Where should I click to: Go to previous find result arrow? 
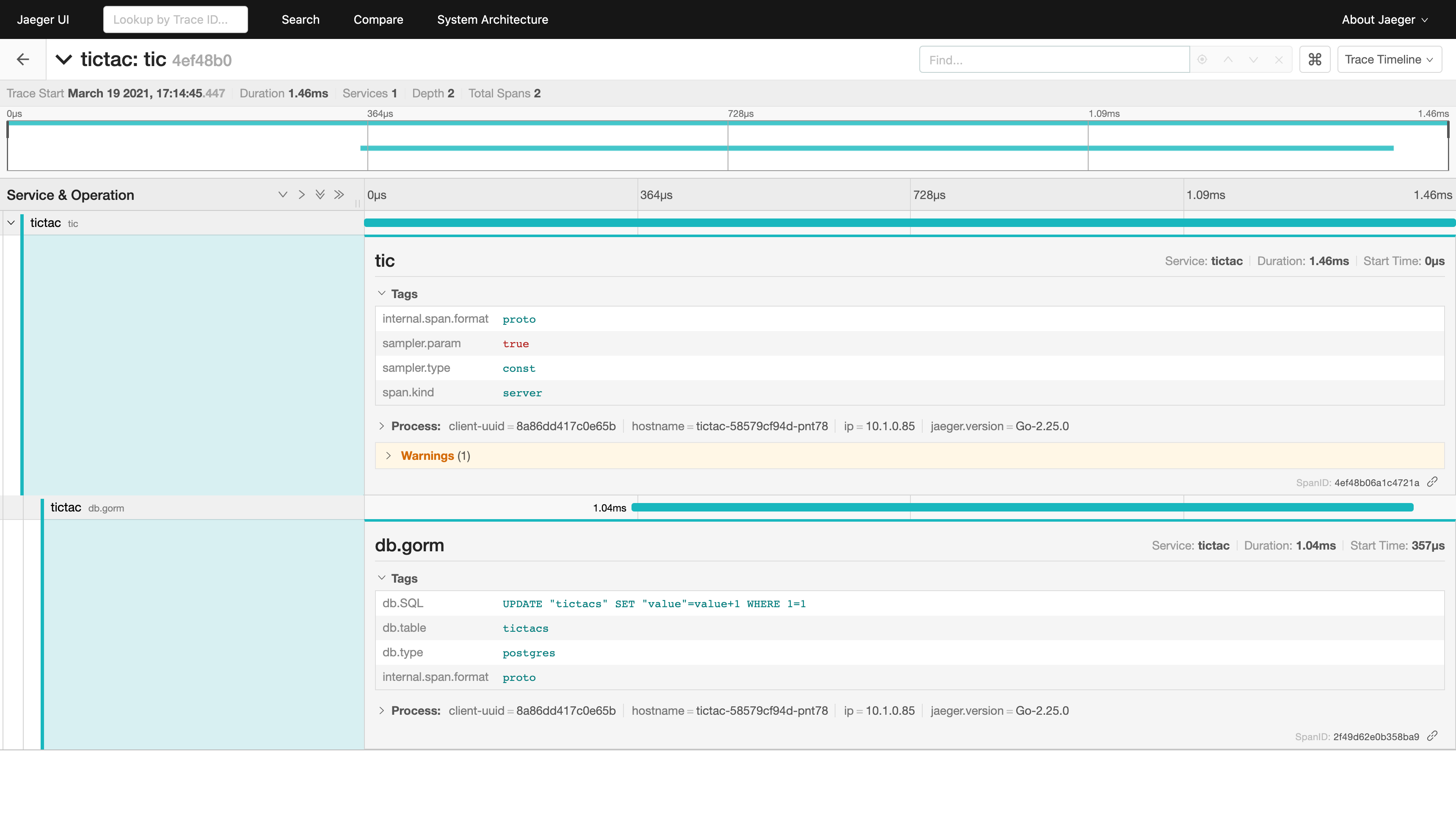(1228, 59)
